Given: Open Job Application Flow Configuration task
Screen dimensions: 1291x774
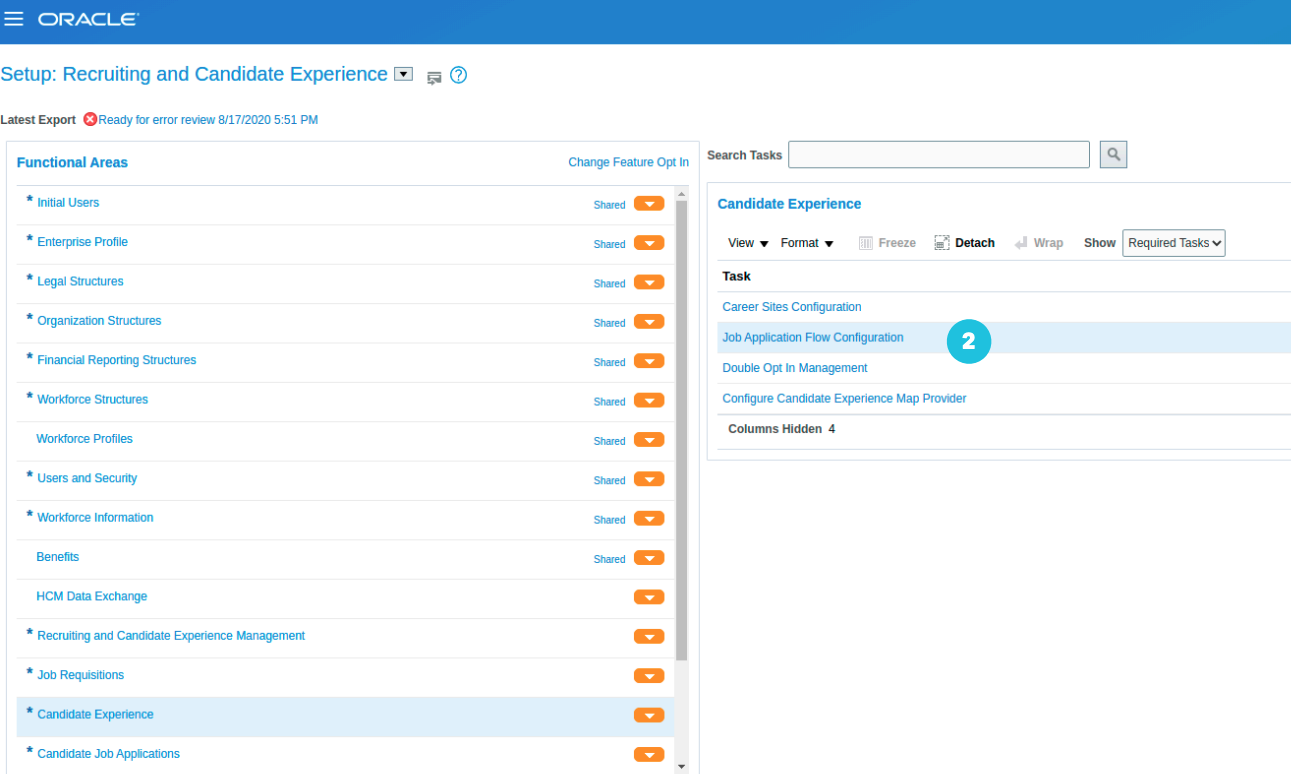Looking at the screenshot, I should tap(813, 337).
